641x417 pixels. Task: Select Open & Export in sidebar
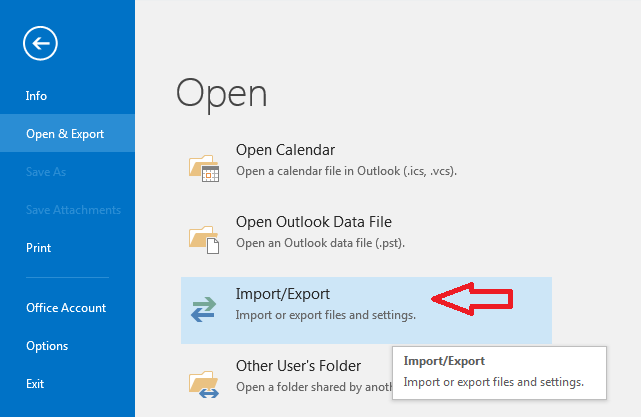pos(67,133)
